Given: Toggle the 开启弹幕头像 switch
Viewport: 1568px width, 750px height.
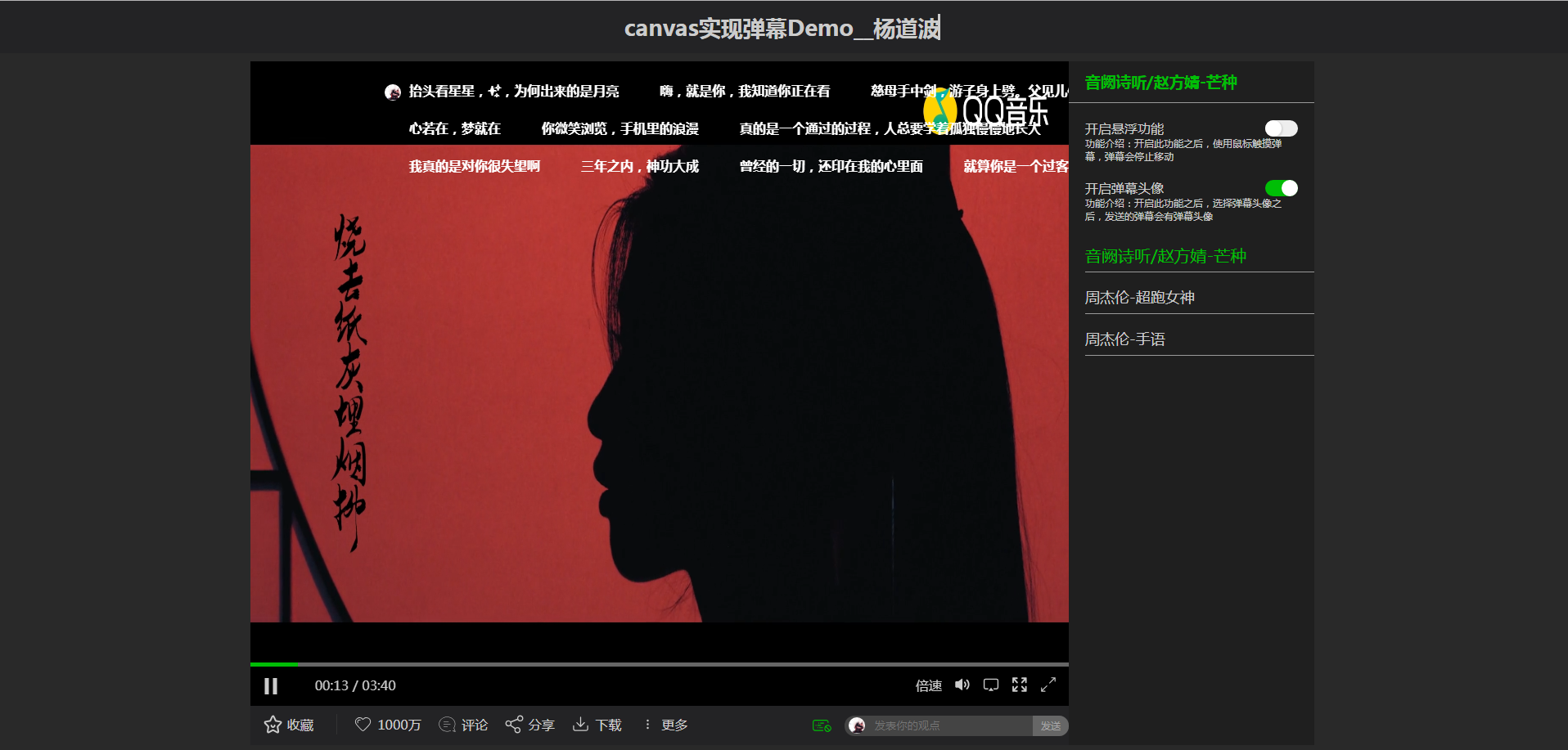Looking at the screenshot, I should click(1282, 188).
